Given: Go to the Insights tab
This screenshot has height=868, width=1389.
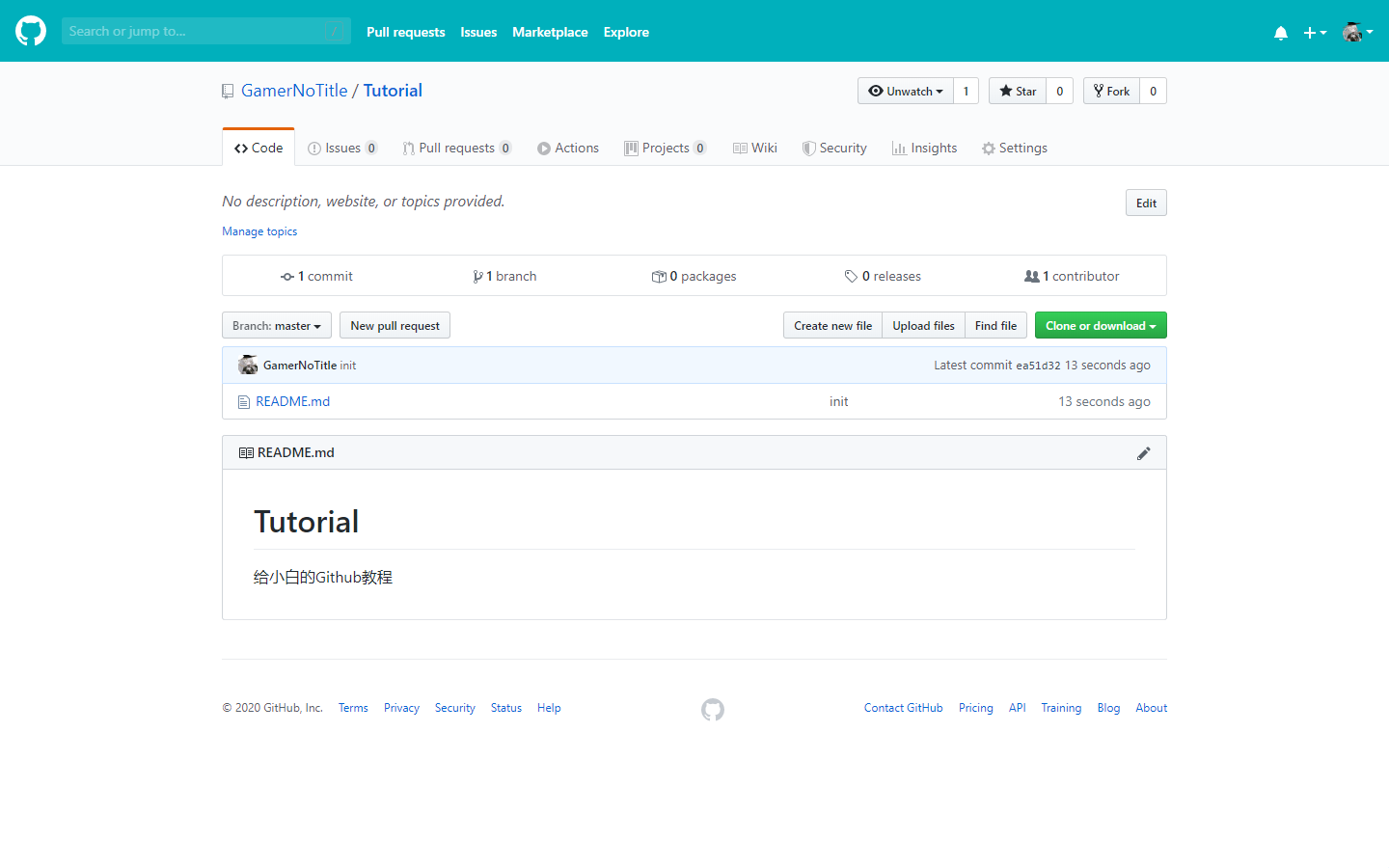Looking at the screenshot, I should pyautogui.click(x=924, y=148).
